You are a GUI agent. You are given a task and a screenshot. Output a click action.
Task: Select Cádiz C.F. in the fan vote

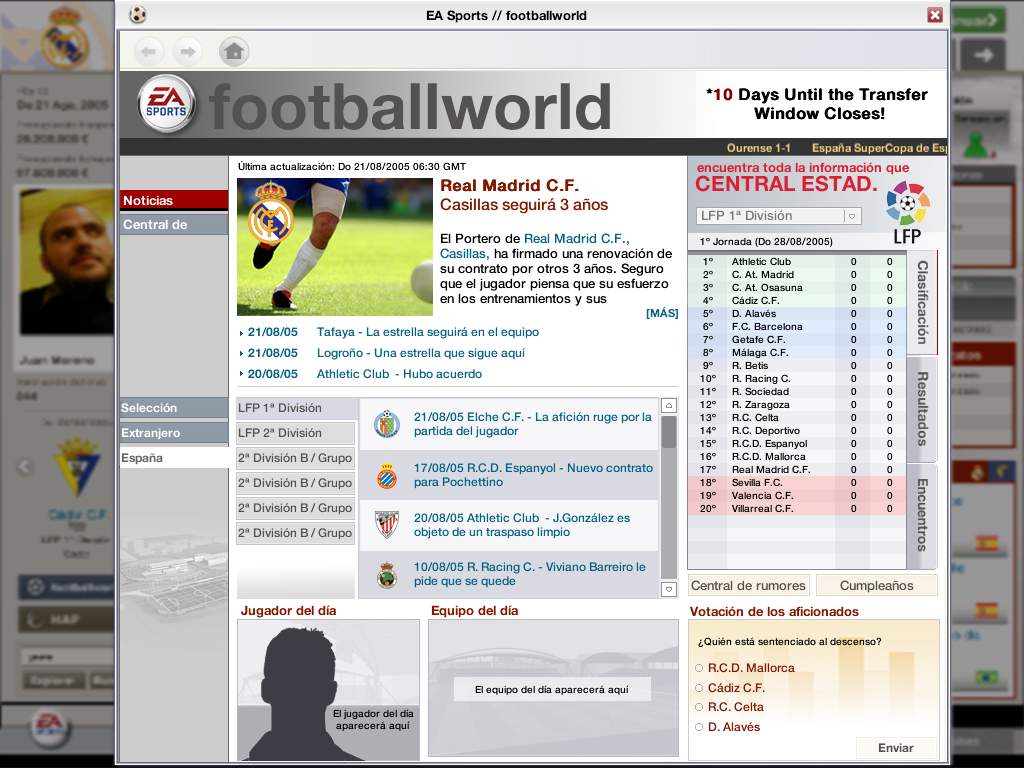point(700,687)
